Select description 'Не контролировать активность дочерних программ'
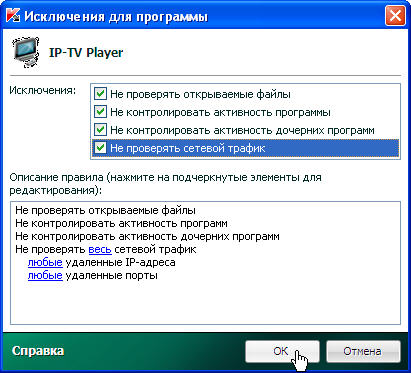Viewport: 411px width, 373px height. [x=147, y=236]
